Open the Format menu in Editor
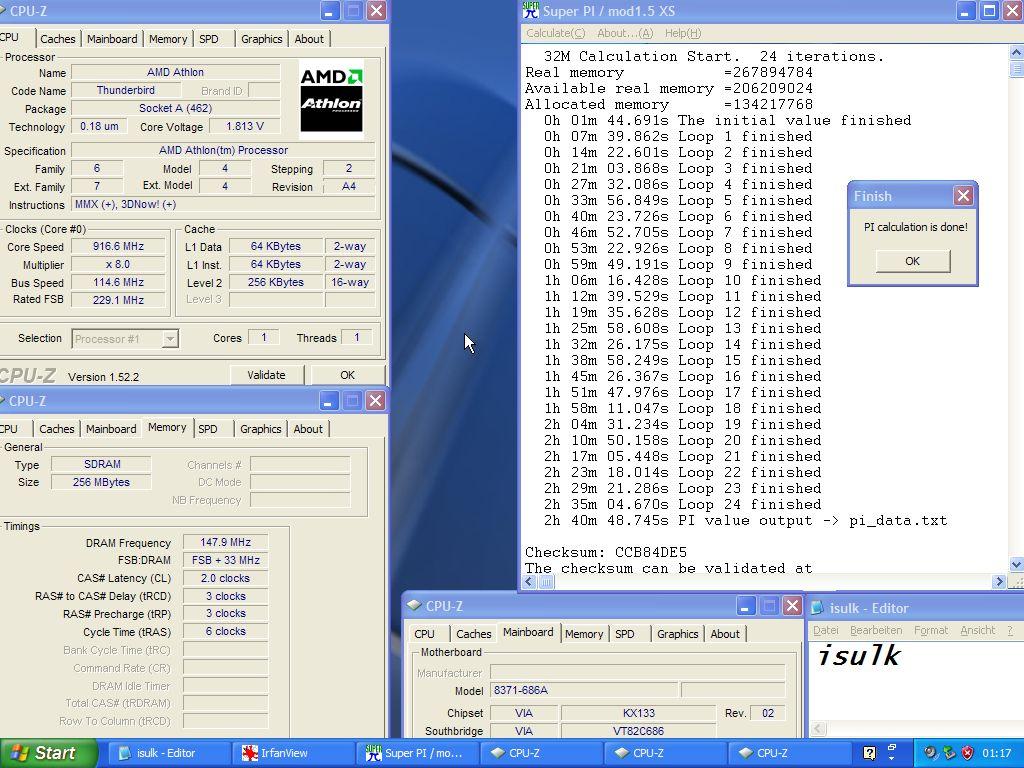1024x768 pixels. [931, 630]
